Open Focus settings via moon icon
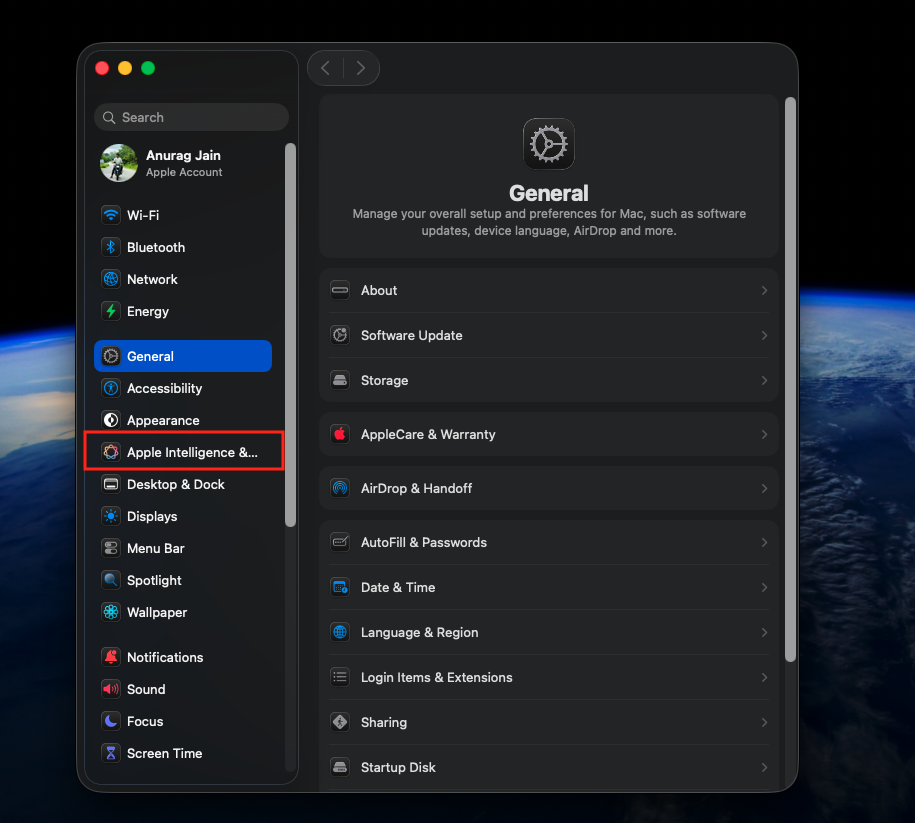915x823 pixels. pos(110,721)
